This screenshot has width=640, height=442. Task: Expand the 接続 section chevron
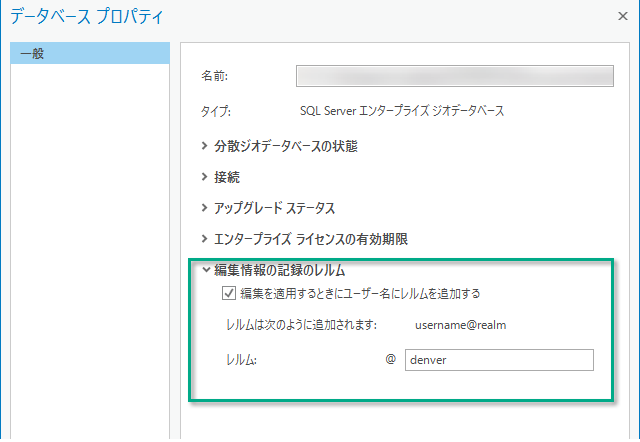[205, 177]
